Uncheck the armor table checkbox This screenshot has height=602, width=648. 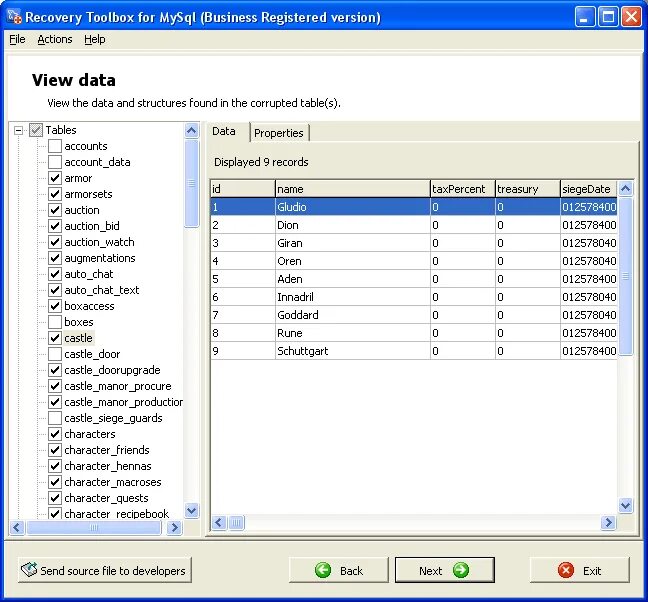pyautogui.click(x=55, y=178)
